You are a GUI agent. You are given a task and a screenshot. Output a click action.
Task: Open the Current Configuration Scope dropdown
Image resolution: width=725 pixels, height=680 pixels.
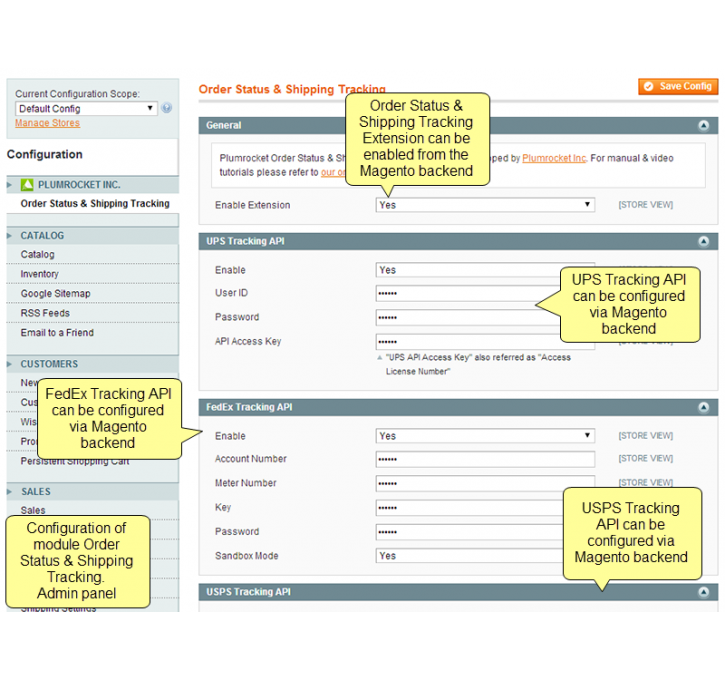(86, 109)
